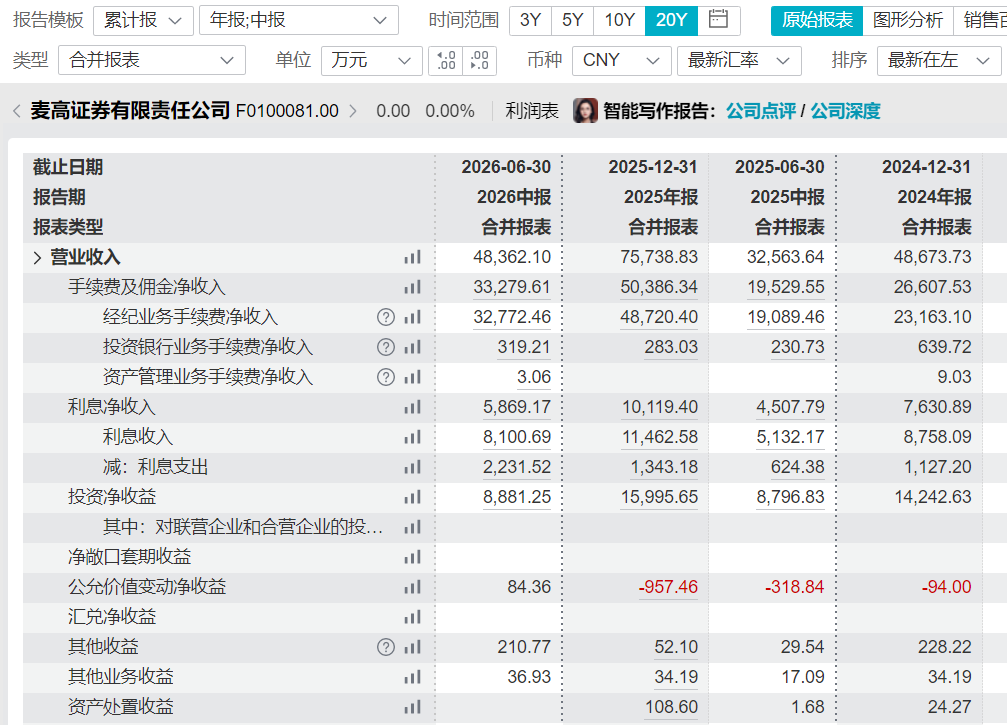Viewport: 1007px width, 725px height.
Task: Open chart icon for 对联营企业和合营企业 row
Action: pos(412,527)
